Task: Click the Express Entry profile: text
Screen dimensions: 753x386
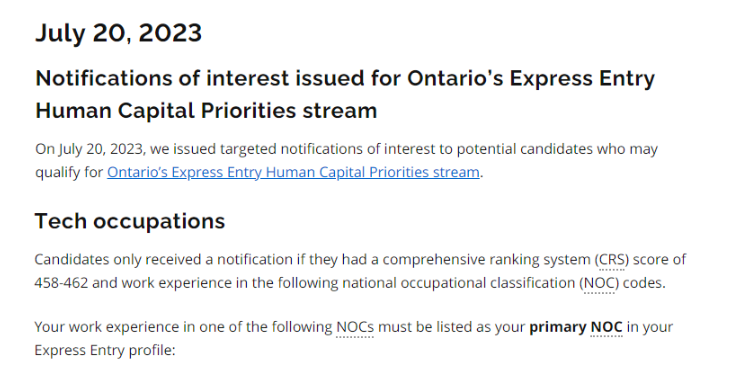Action: 105,350
